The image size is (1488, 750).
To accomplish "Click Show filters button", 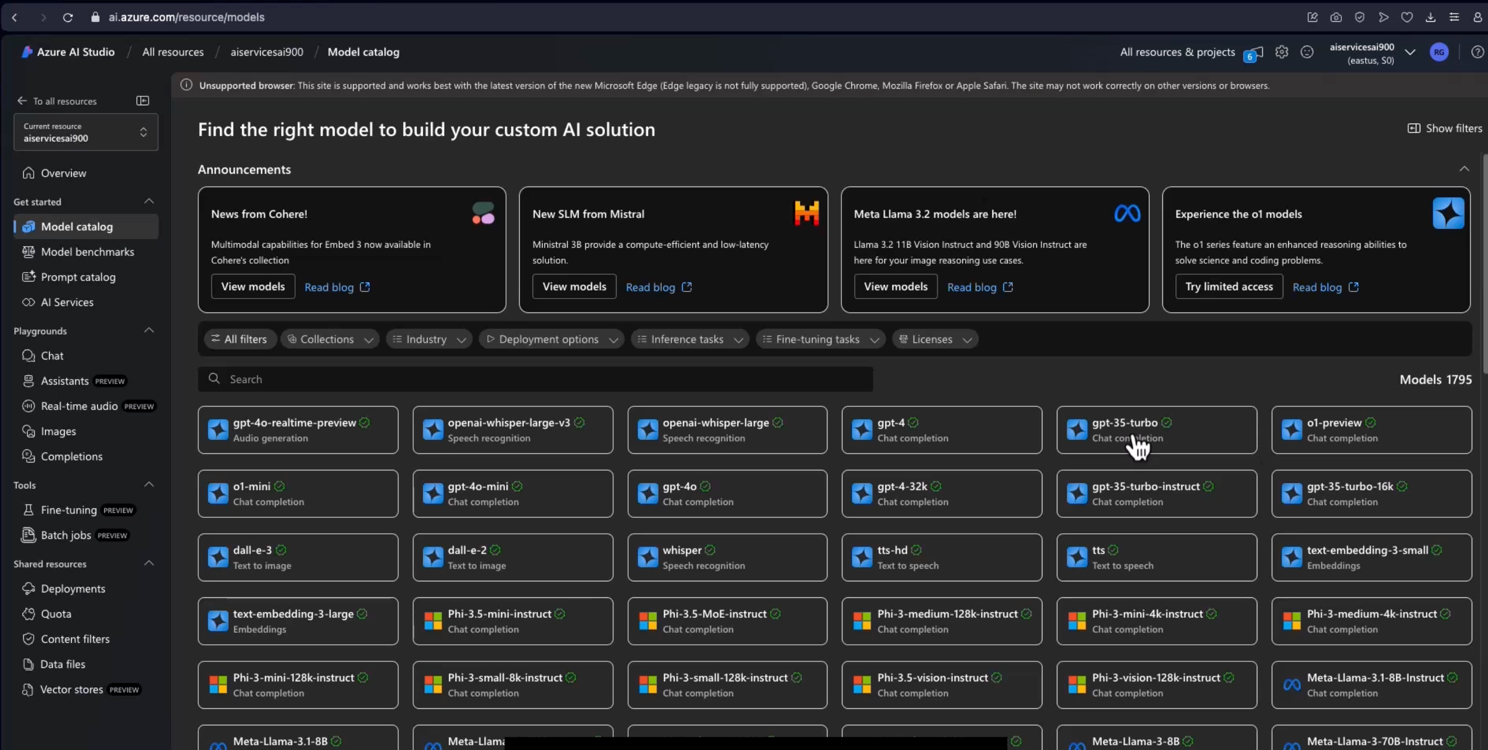I will click(1444, 128).
